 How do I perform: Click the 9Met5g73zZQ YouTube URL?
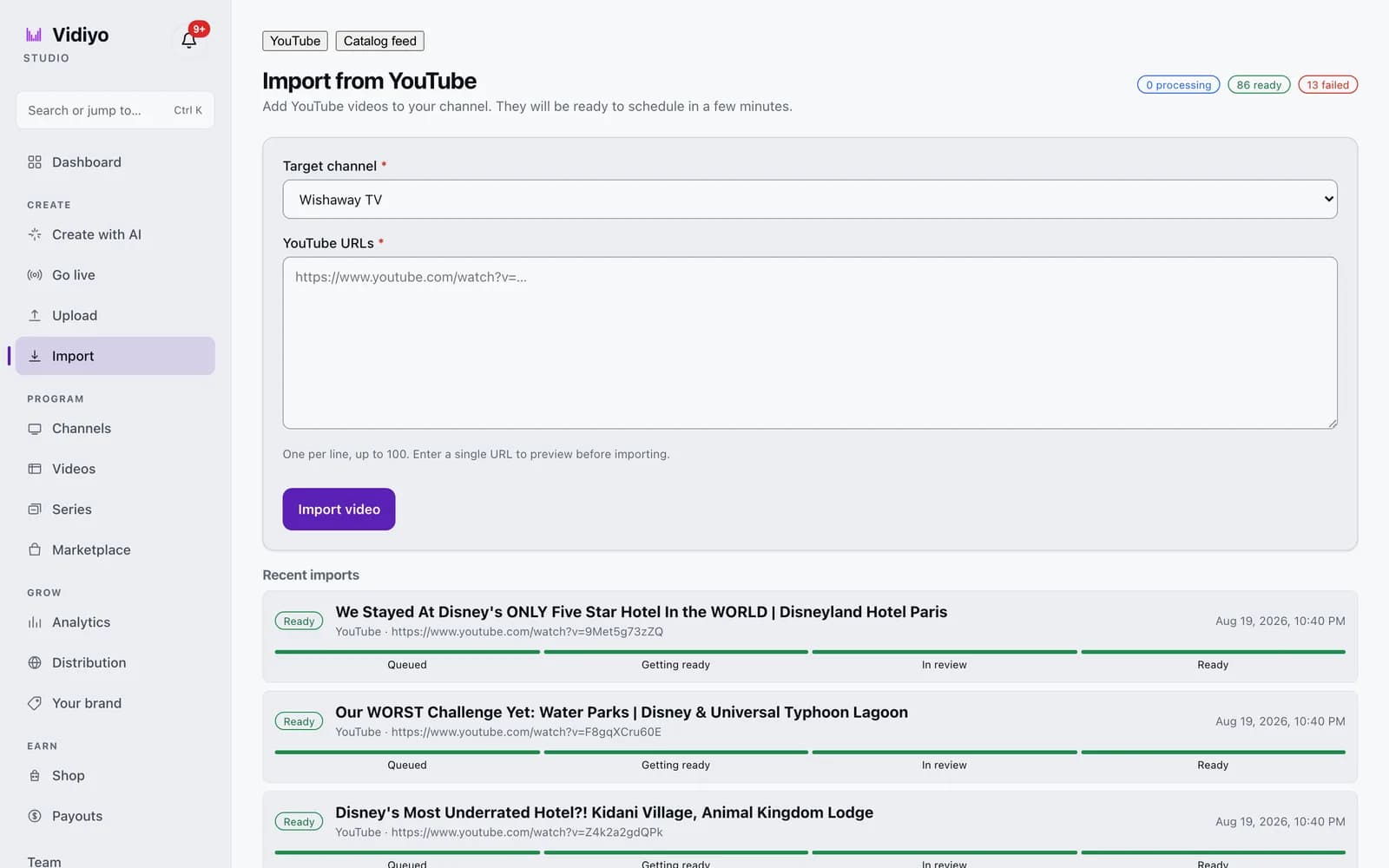(527, 632)
